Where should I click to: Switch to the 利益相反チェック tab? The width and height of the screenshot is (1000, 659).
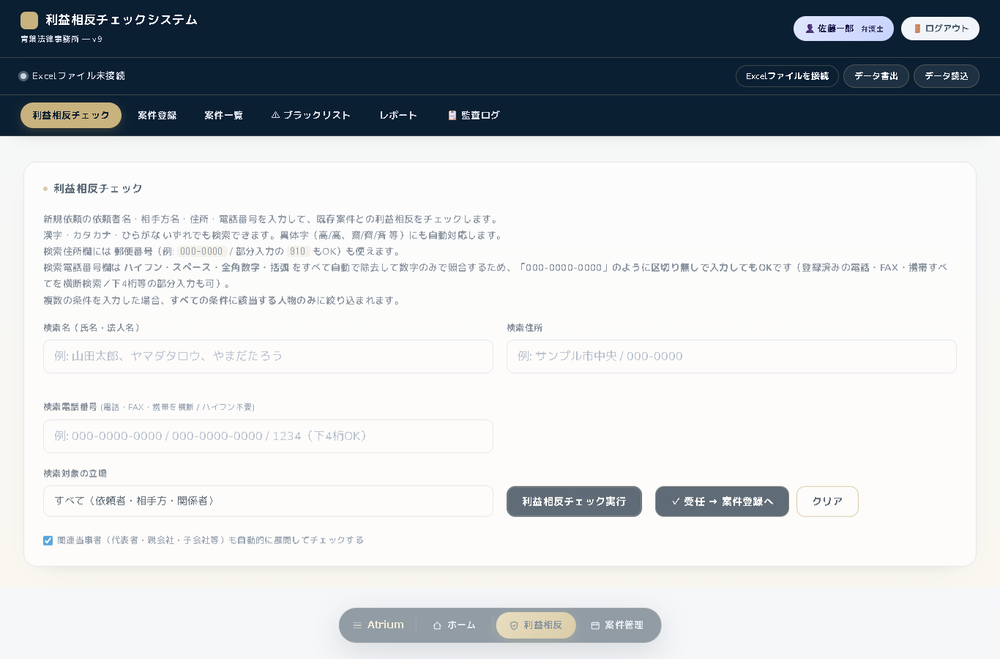(71, 115)
